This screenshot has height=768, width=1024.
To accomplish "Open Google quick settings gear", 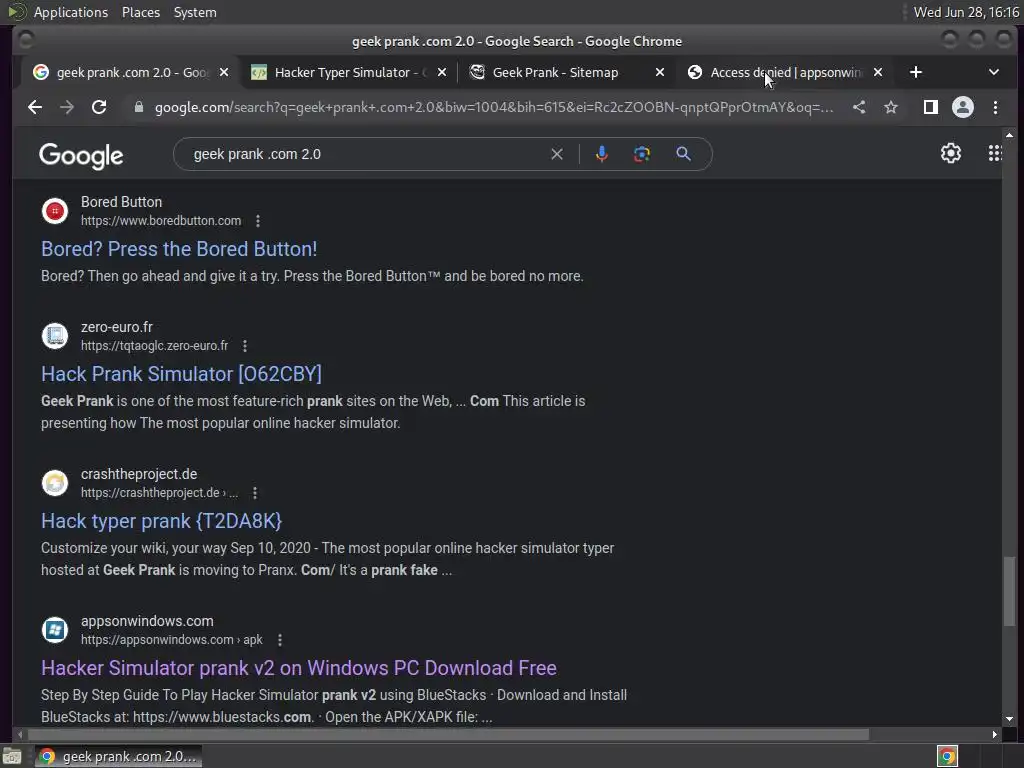I will click(951, 153).
